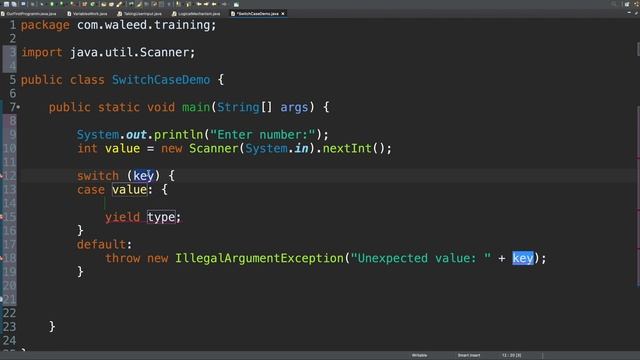Click the 'throw' keyword on line 18
Screen dimensions: 640x360
(x=122, y=258)
